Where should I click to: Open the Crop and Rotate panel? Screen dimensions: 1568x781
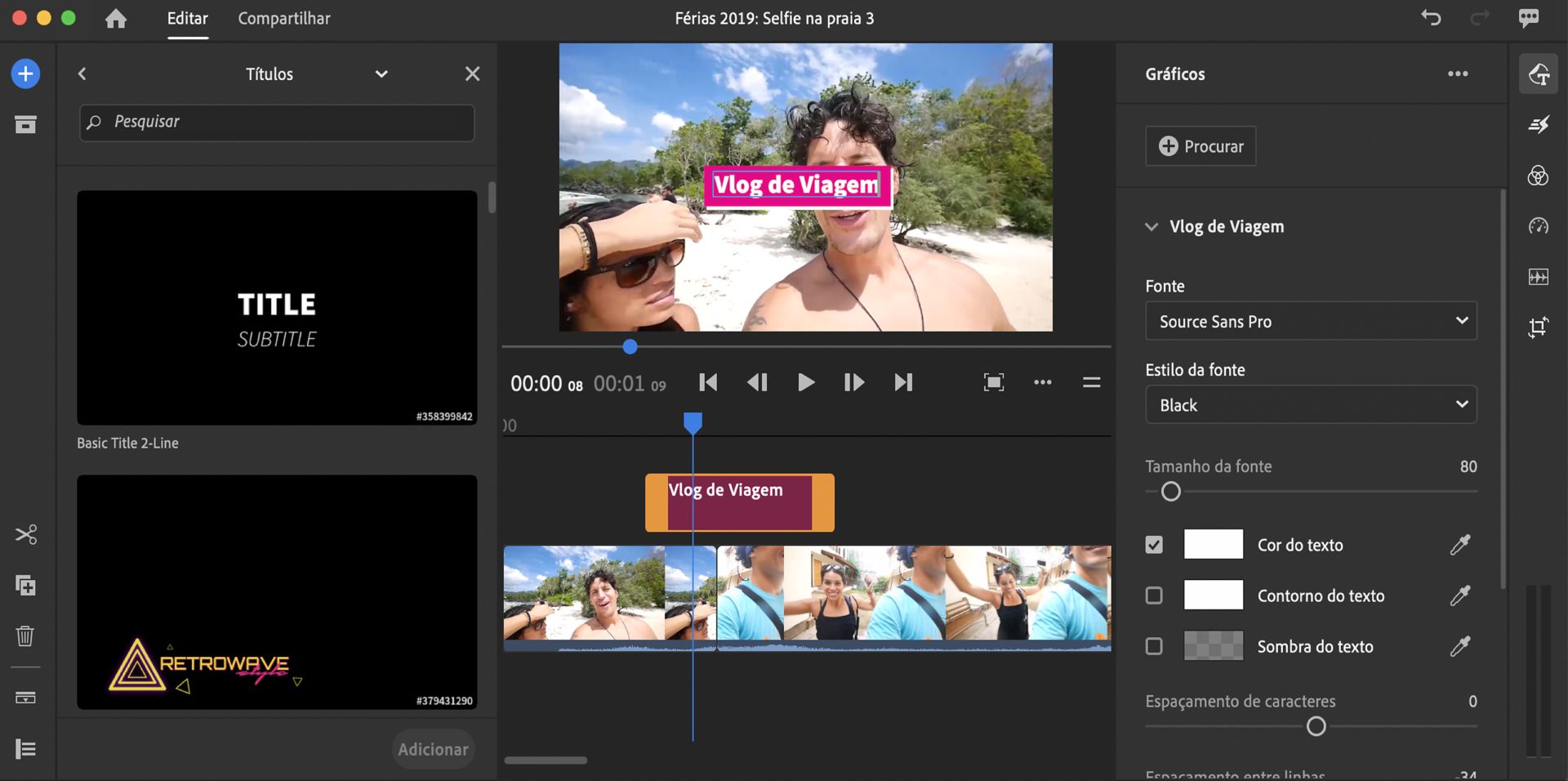point(1539,327)
